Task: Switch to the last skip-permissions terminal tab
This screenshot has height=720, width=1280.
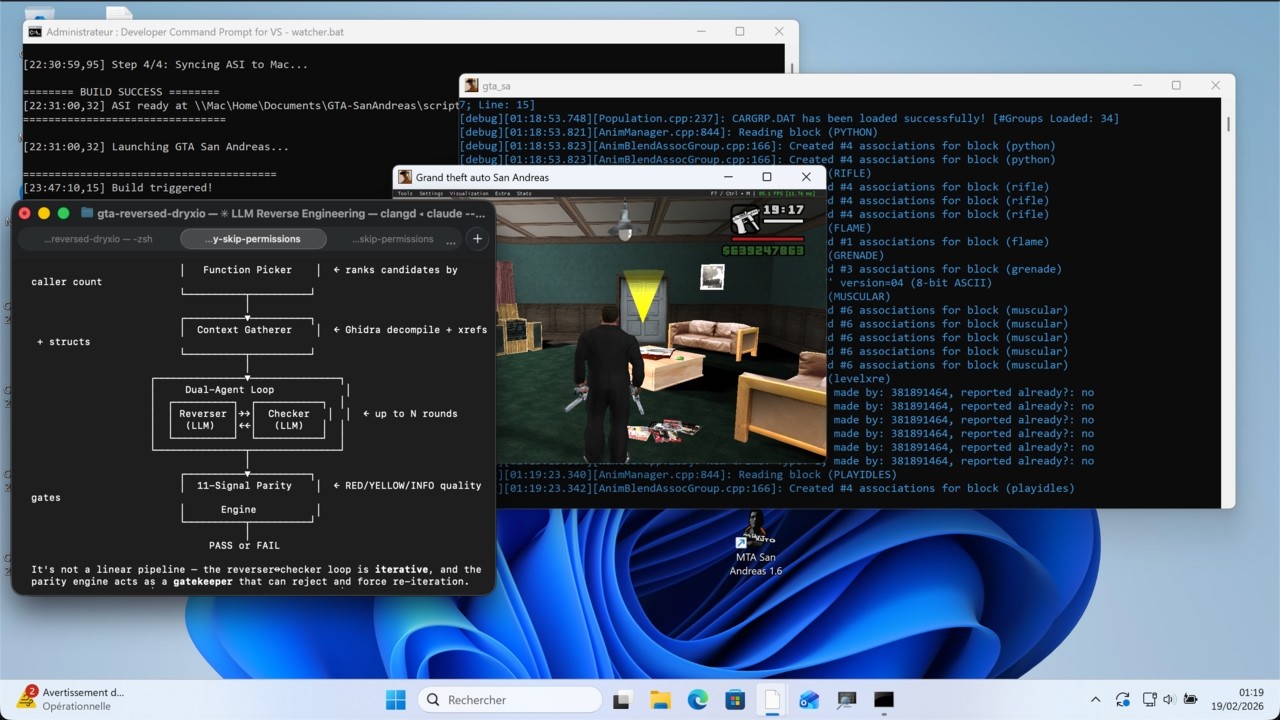Action: tap(393, 239)
